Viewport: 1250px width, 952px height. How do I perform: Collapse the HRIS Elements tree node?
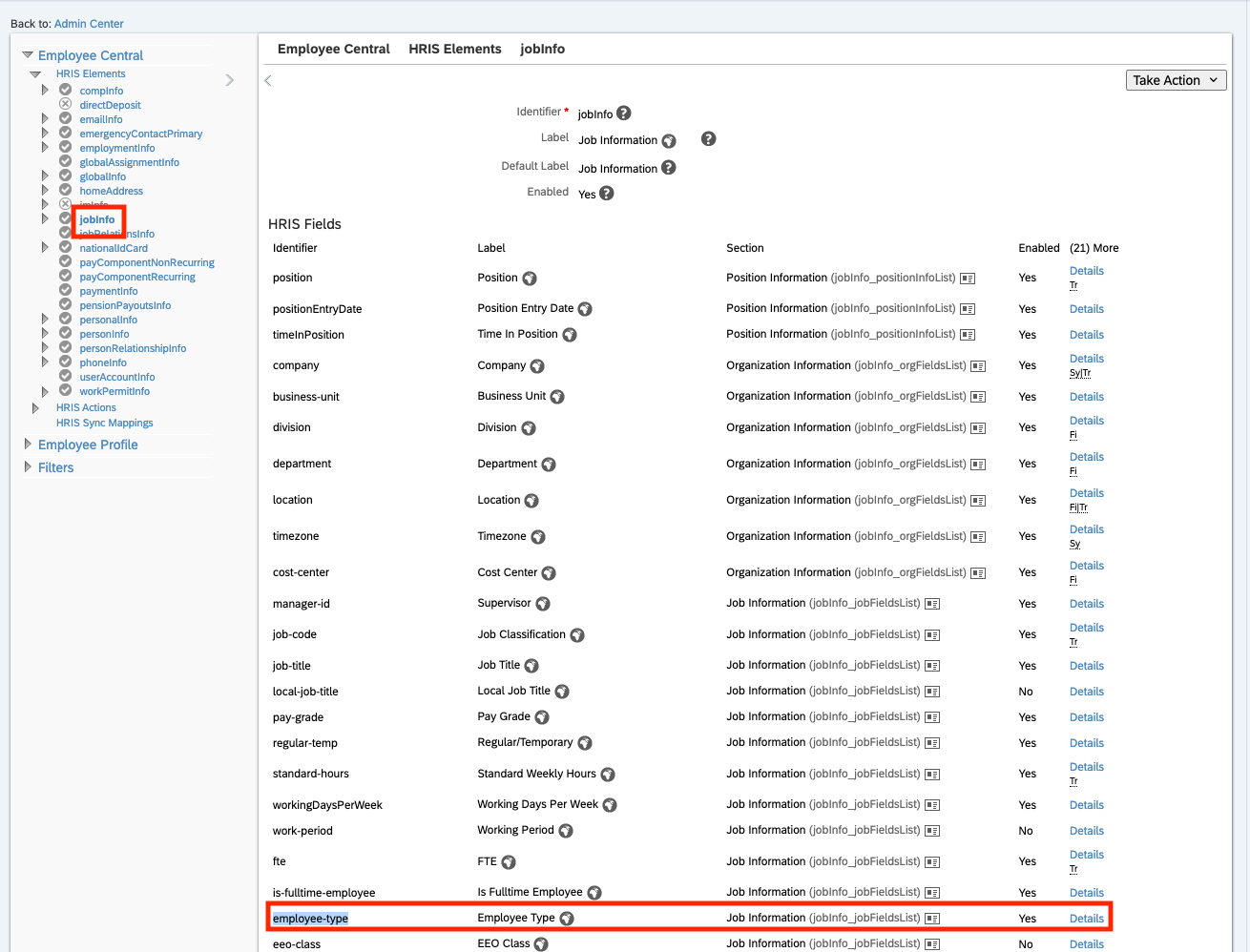[35, 73]
